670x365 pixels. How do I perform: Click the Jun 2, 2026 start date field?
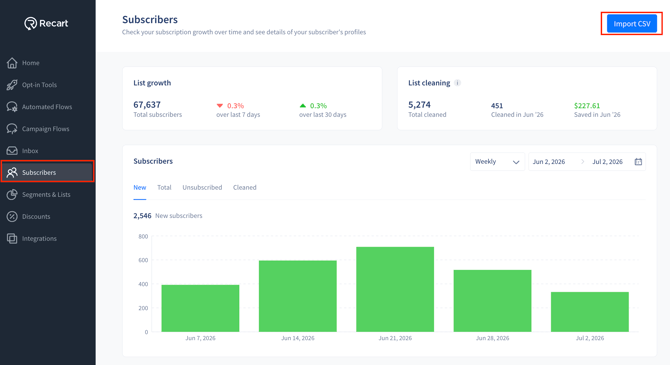tap(549, 162)
